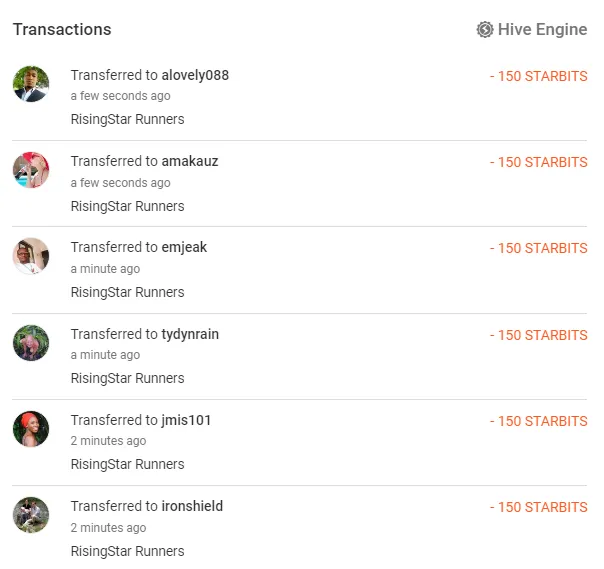Screen dimensions: 604x569
Task: Open amakauz's profile avatar
Action: pos(31,170)
